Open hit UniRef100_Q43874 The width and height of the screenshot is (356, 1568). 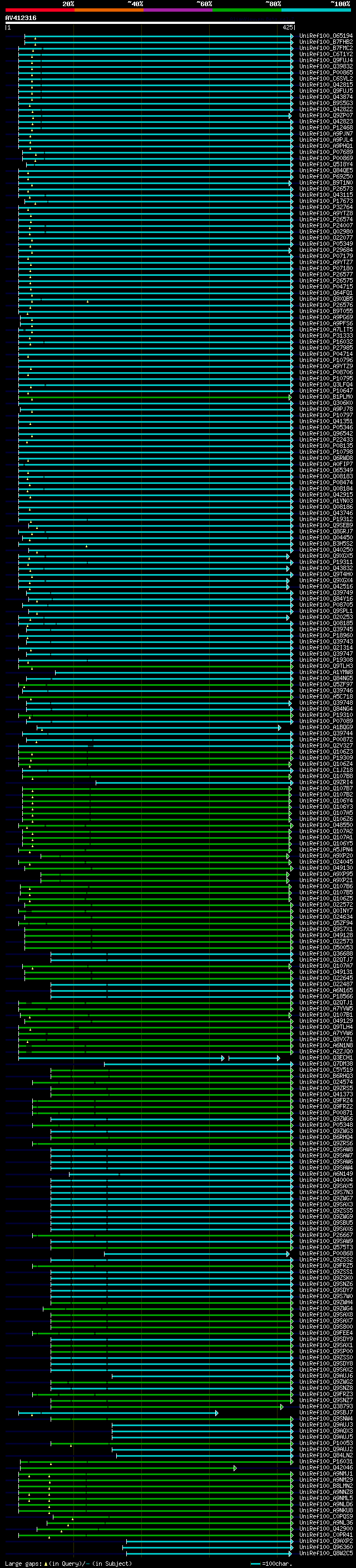click(x=325, y=97)
